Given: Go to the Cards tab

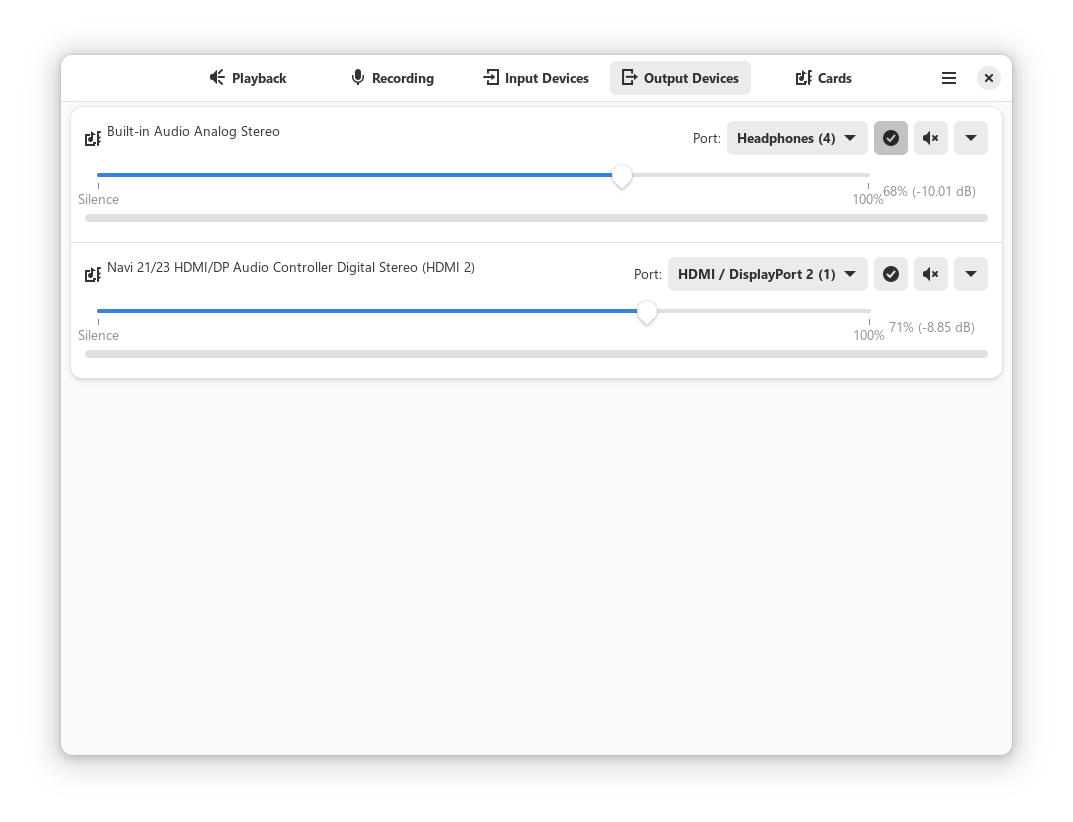Looking at the screenshot, I should tap(823, 78).
